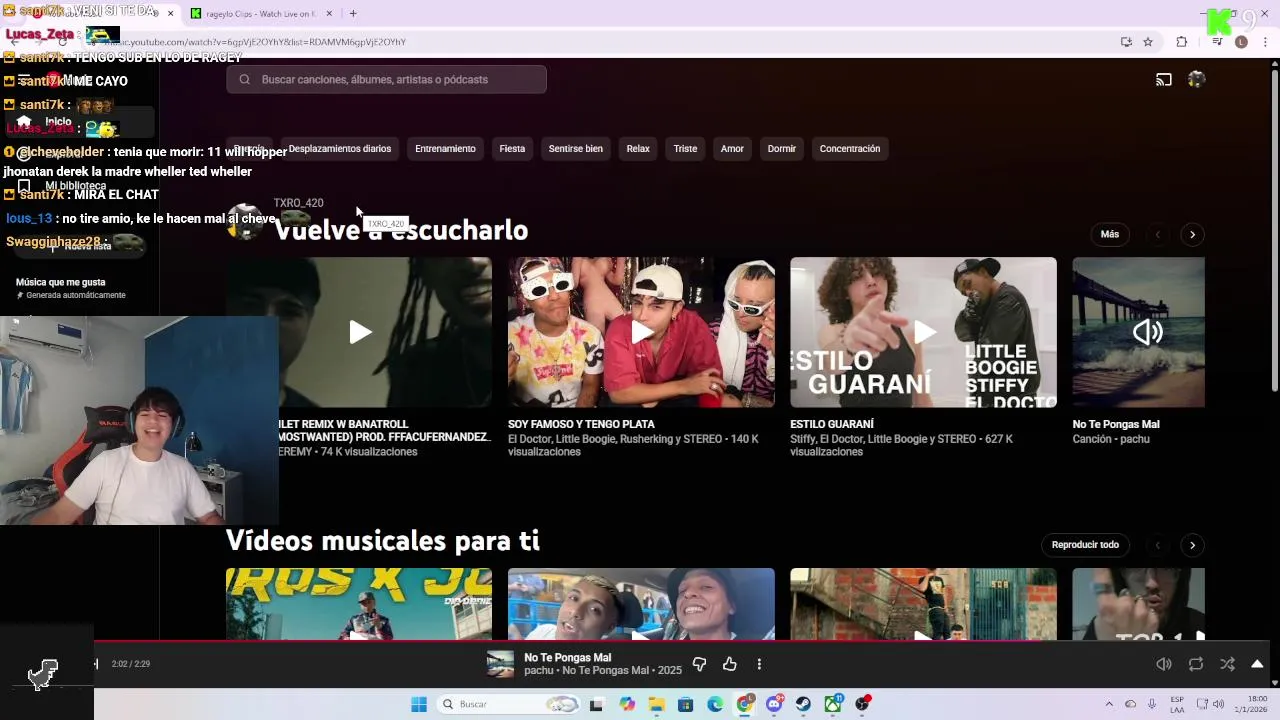Viewport: 1280px width, 720px height.
Task: Click Más in Vuelve a escucharlo
Action: click(x=1110, y=234)
